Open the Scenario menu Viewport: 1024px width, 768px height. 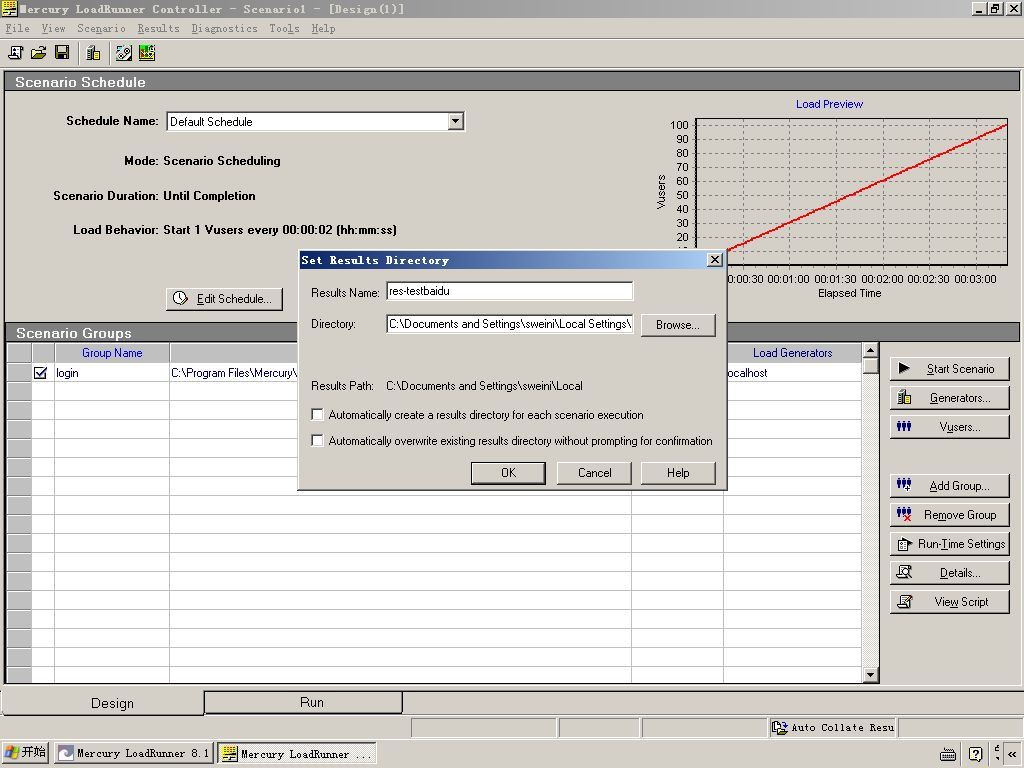point(101,28)
